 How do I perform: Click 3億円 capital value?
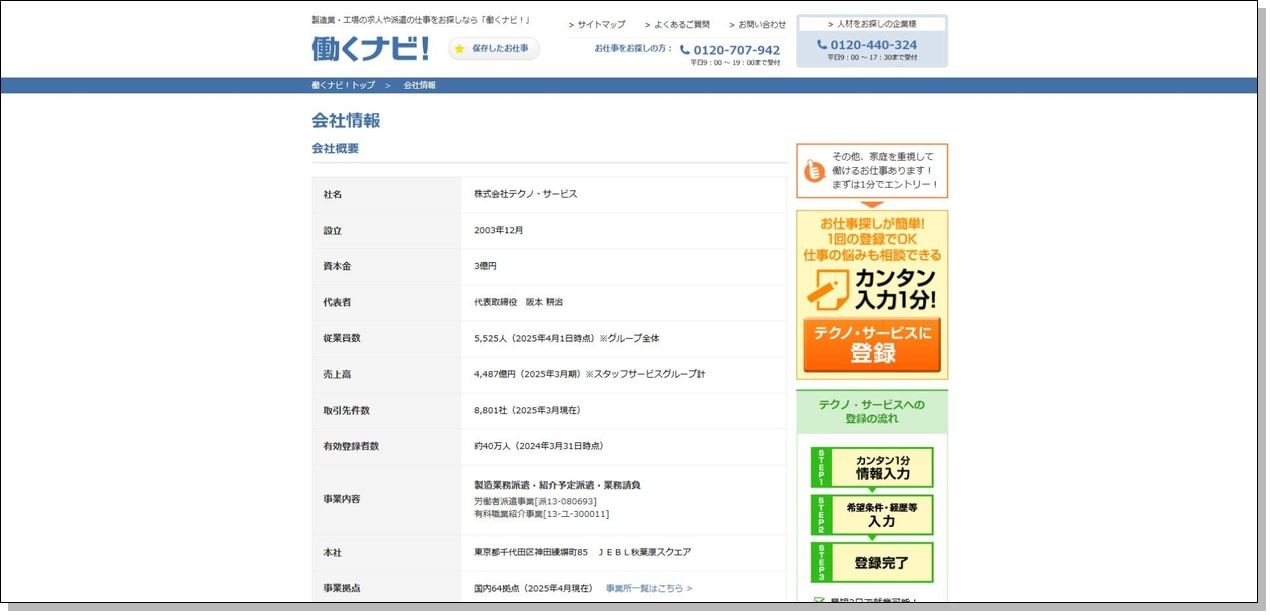pos(485,266)
